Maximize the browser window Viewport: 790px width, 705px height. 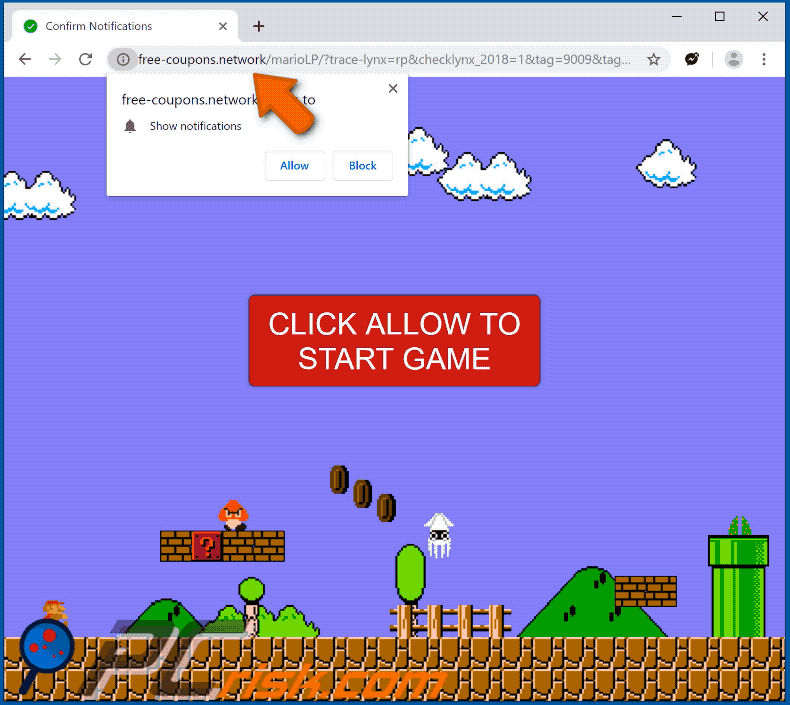point(719,17)
